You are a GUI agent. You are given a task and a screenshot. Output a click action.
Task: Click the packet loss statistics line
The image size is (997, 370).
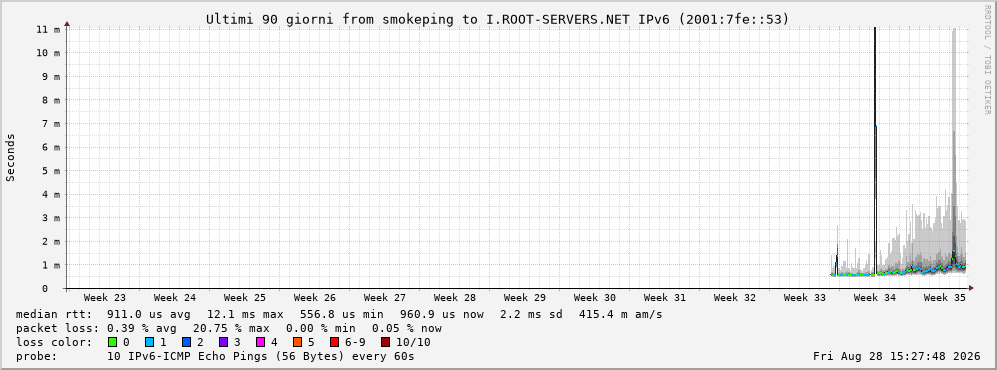tap(229, 328)
